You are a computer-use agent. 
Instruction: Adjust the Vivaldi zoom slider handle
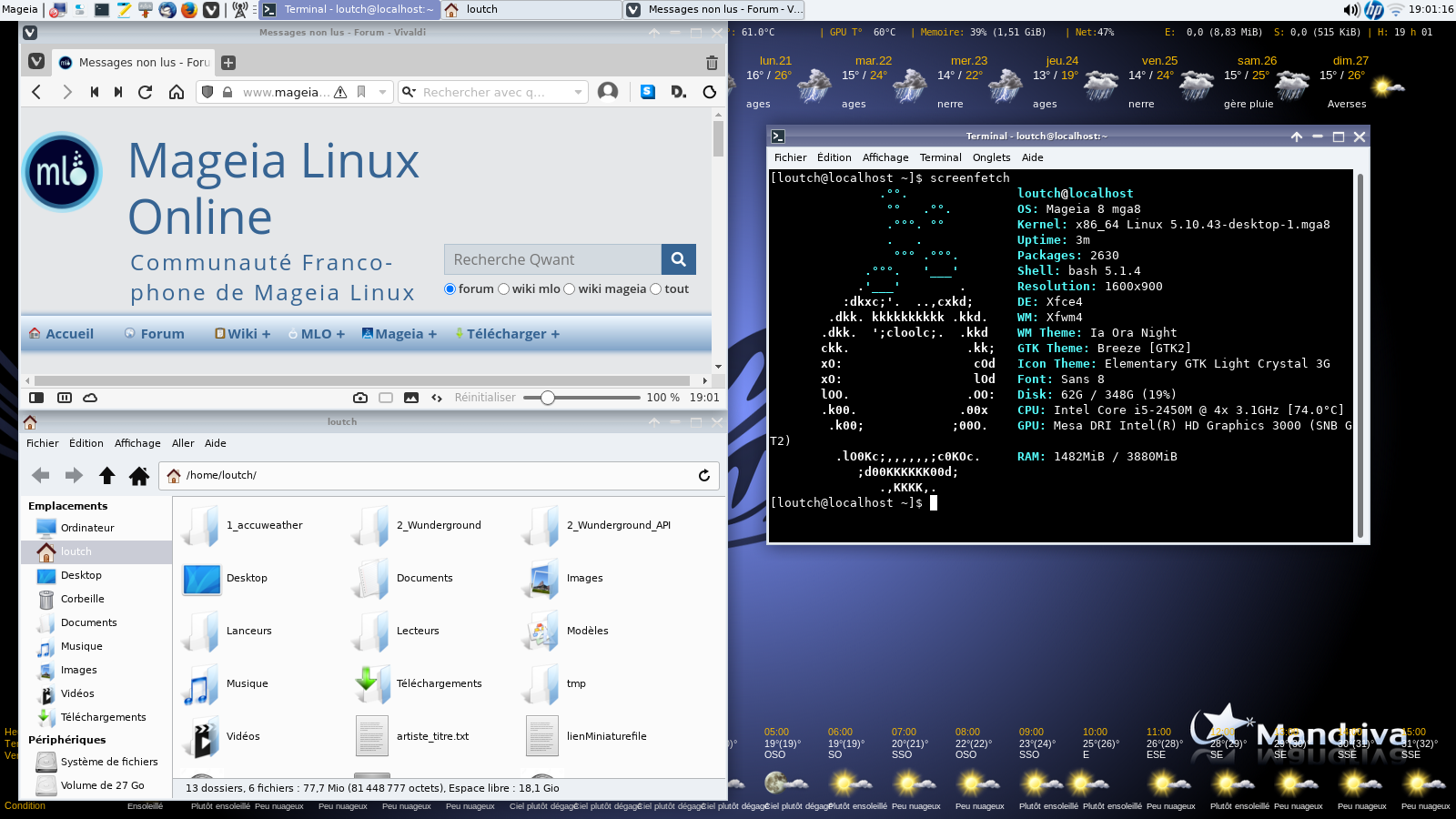548,398
